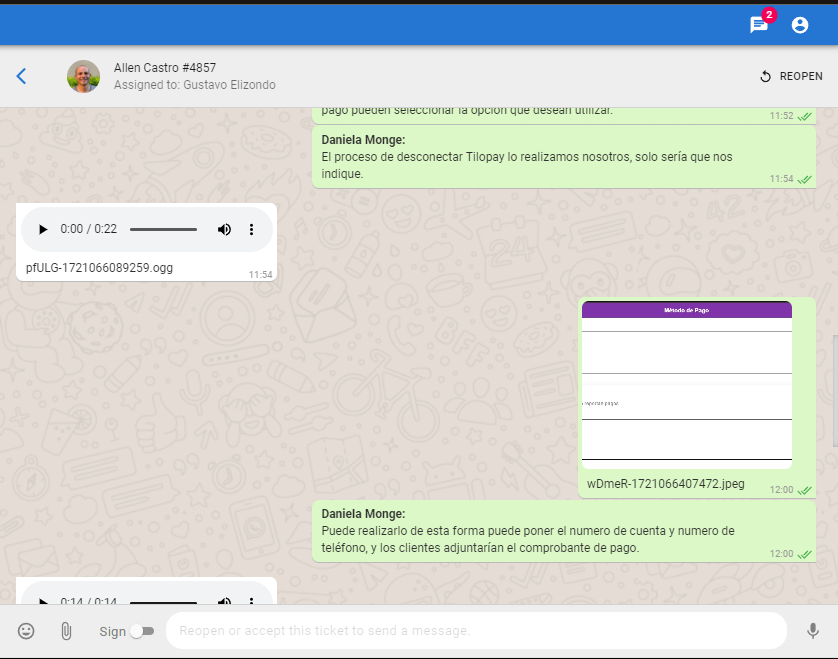The image size is (838, 659).
Task: Seek within the pfULG audio progress bar
Action: [x=163, y=229]
